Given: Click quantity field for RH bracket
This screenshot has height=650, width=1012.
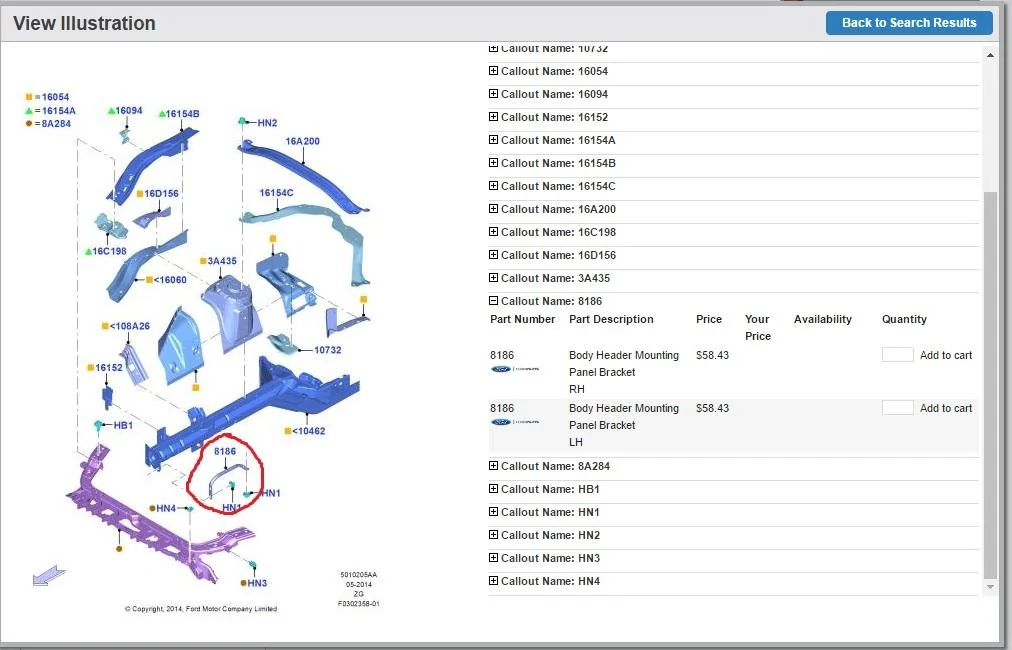Looking at the screenshot, I should pyautogui.click(x=897, y=354).
